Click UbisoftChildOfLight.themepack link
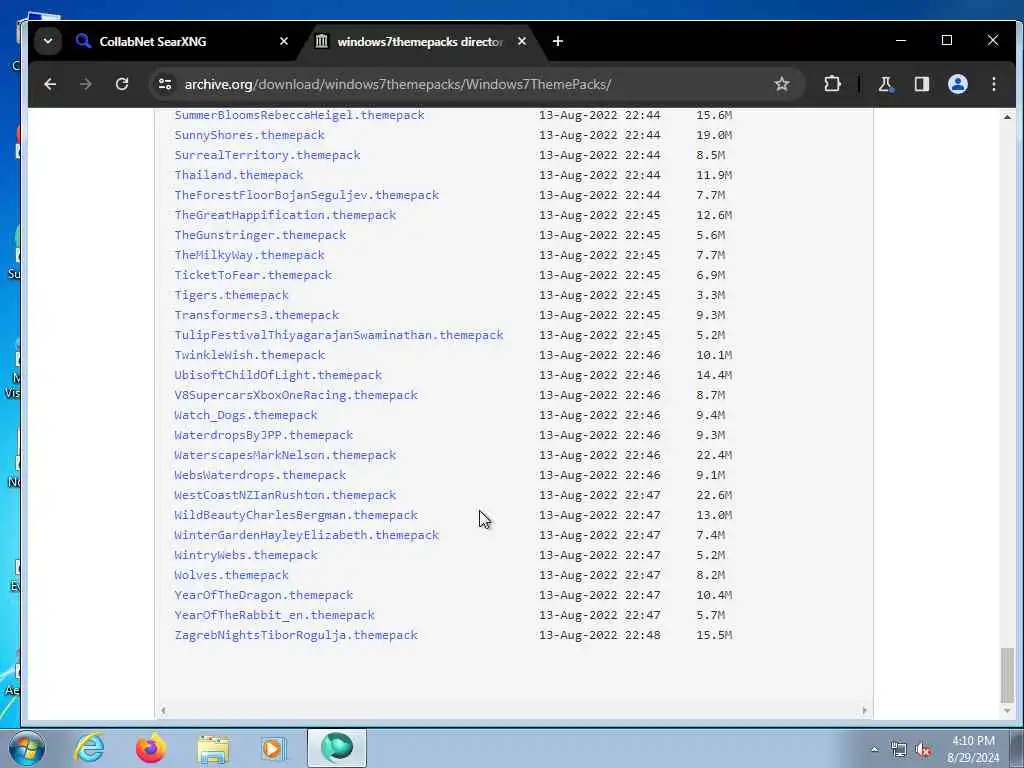Screen dimensions: 1024x768 (278, 375)
